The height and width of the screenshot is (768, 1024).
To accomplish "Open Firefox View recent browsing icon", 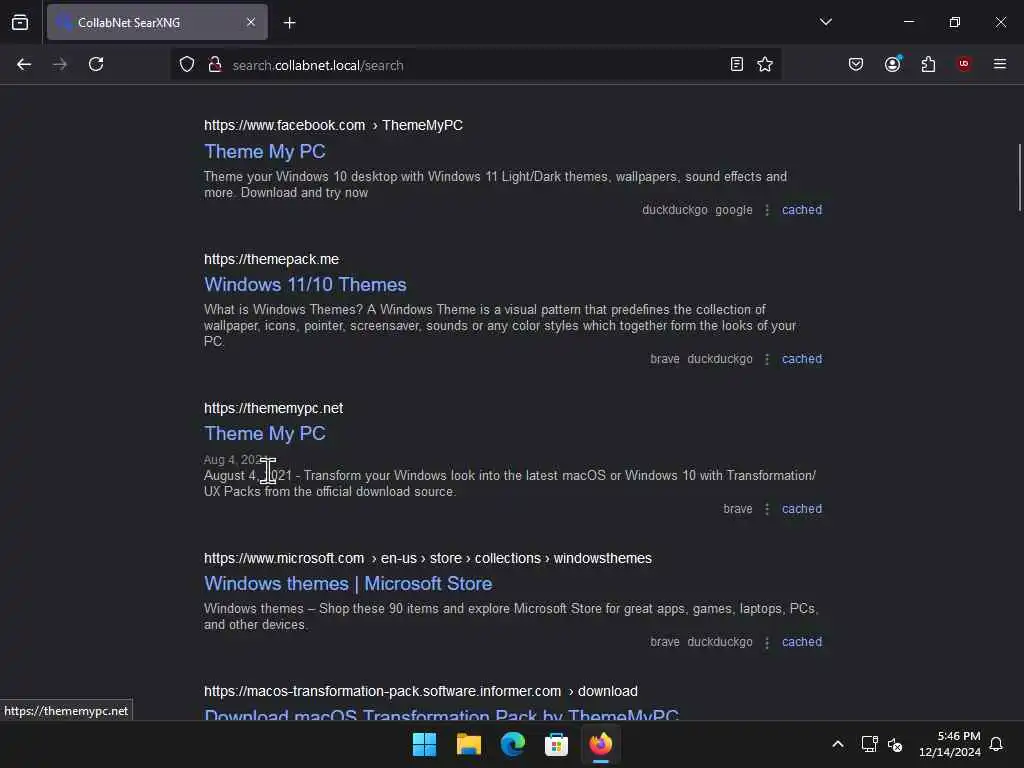I will point(20,22).
